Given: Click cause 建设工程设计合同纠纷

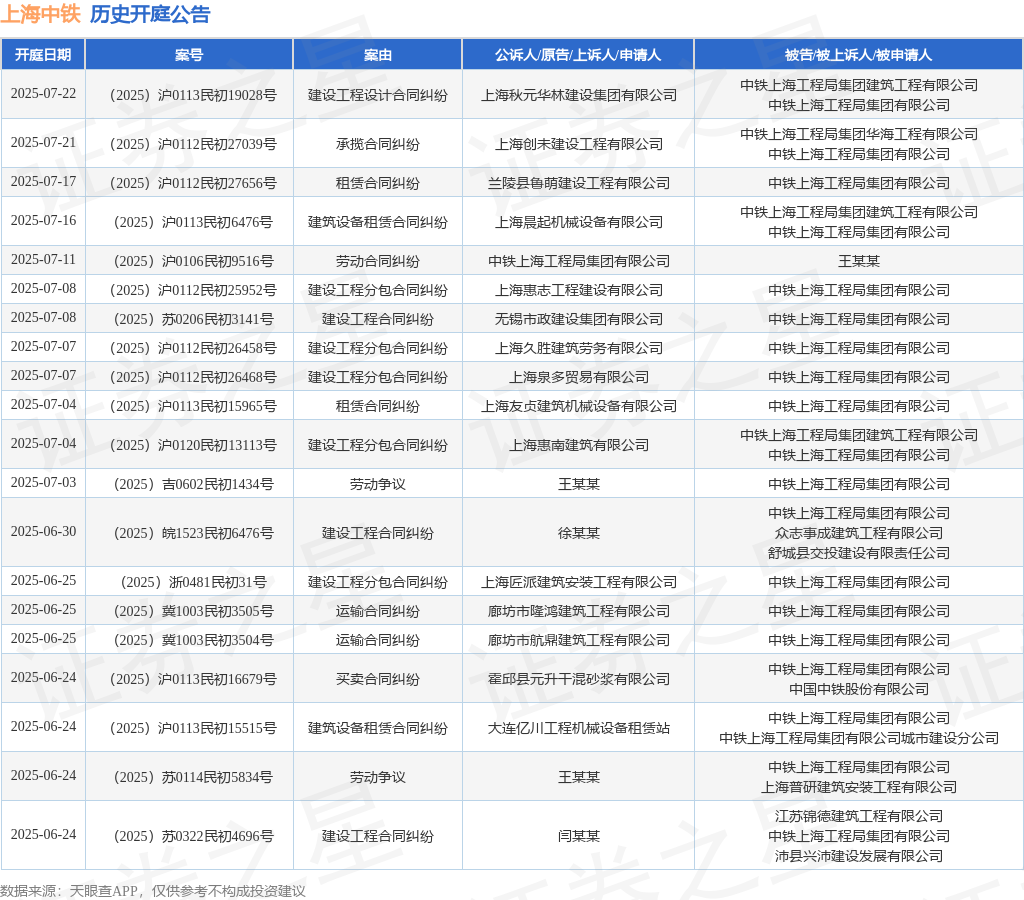Looking at the screenshot, I should [x=377, y=95].
